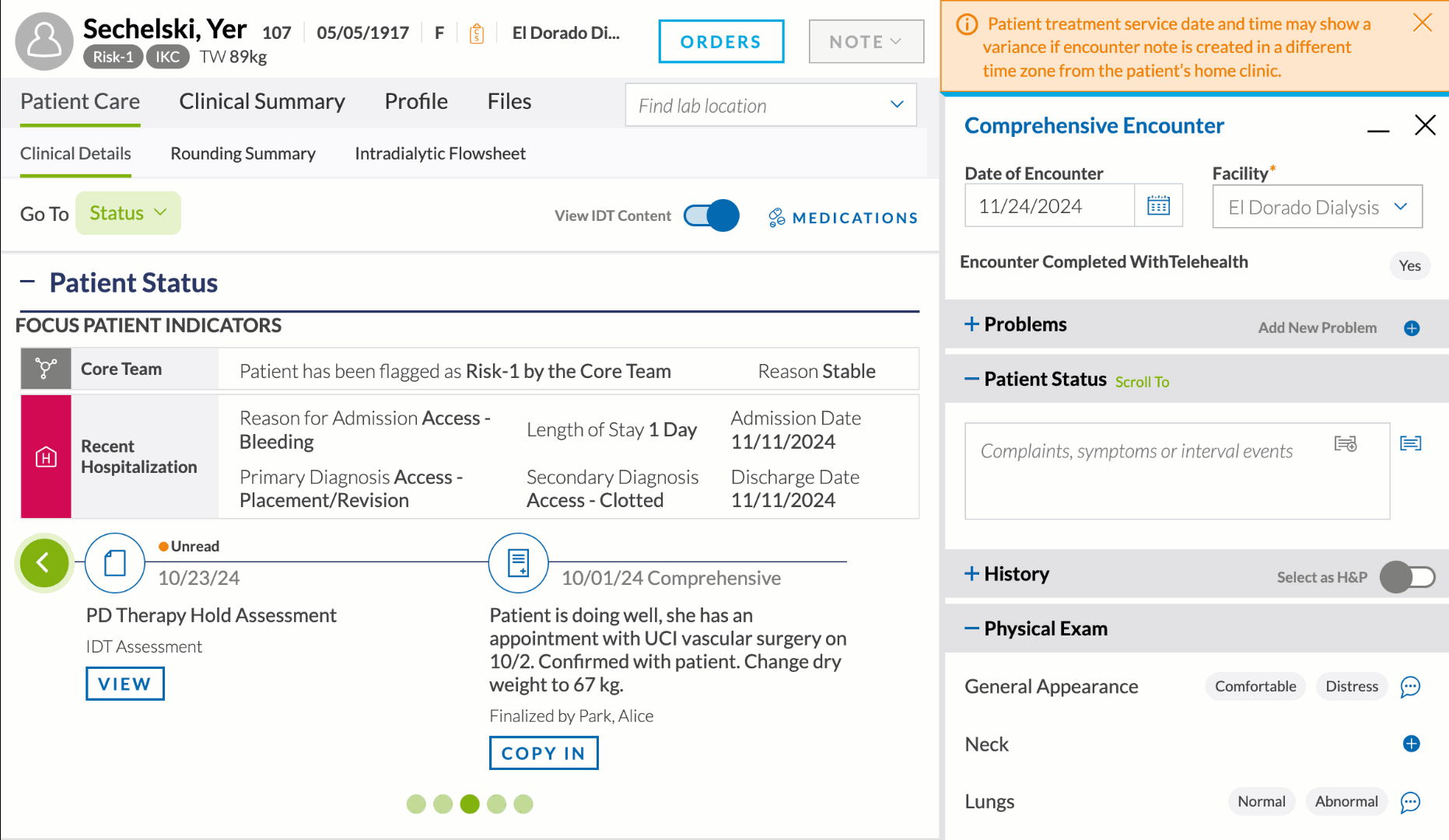Add new problem with plus icon
The height and width of the screenshot is (840, 1449).
1412,328
